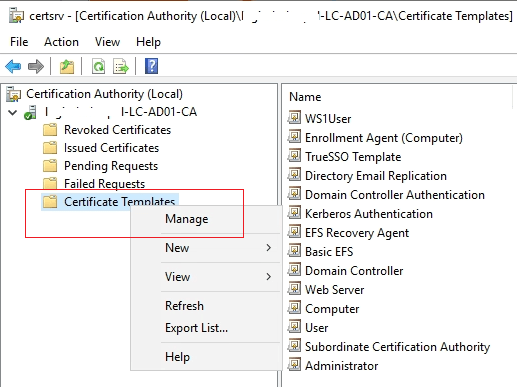Expand the View submenu arrow in context menu

[269, 277]
